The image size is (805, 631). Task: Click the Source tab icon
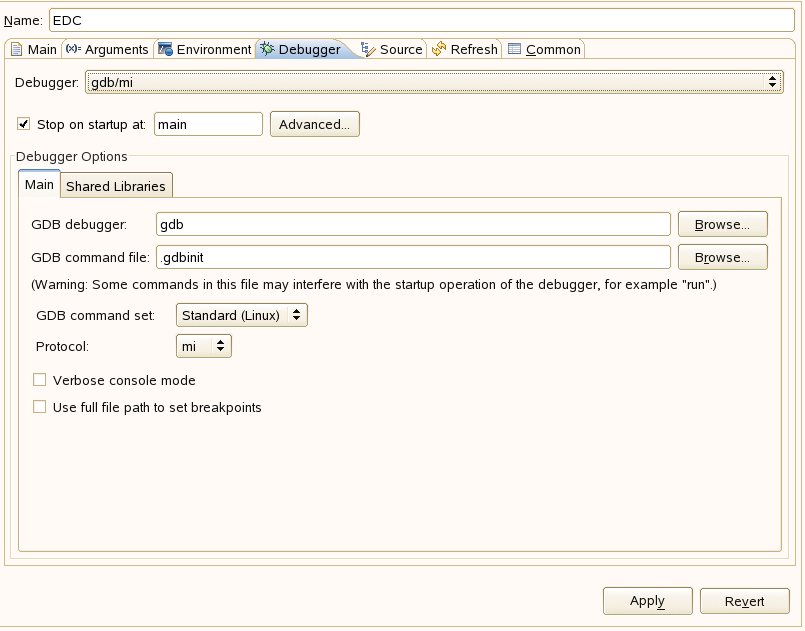click(368, 49)
